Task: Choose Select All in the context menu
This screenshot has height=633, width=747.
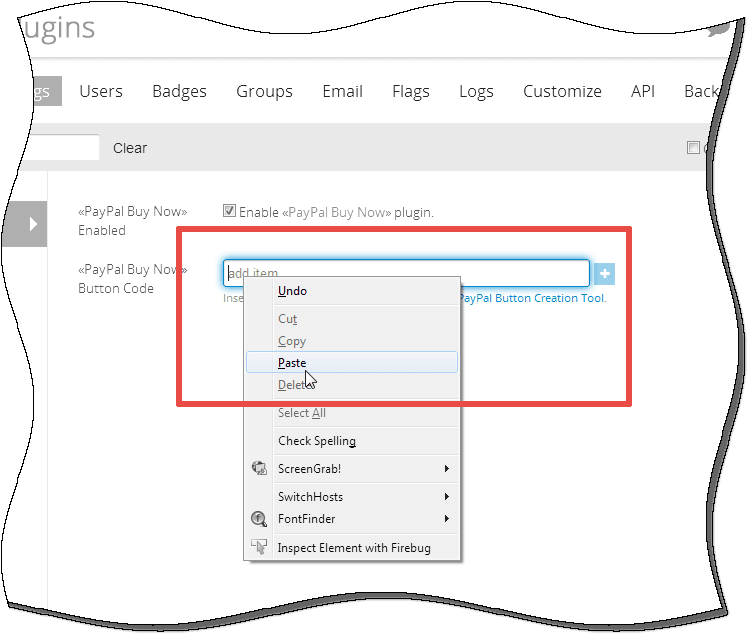Action: coord(352,413)
